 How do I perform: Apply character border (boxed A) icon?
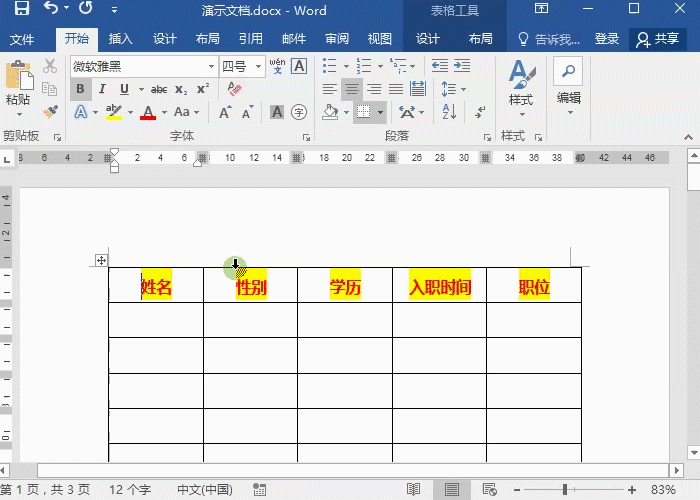(299, 66)
